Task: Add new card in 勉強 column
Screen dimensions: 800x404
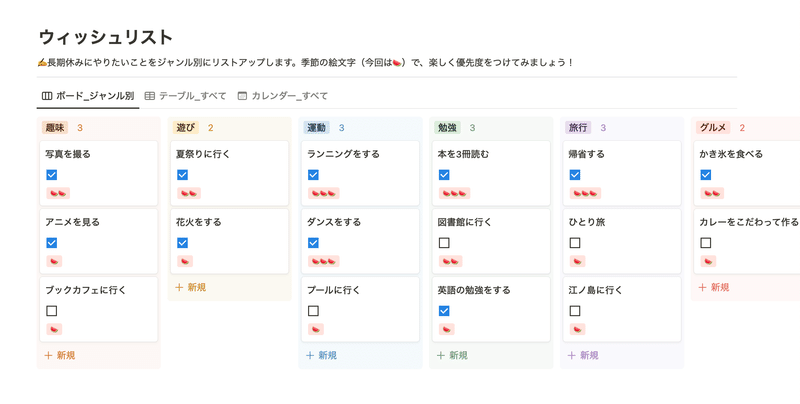Action: [452, 356]
